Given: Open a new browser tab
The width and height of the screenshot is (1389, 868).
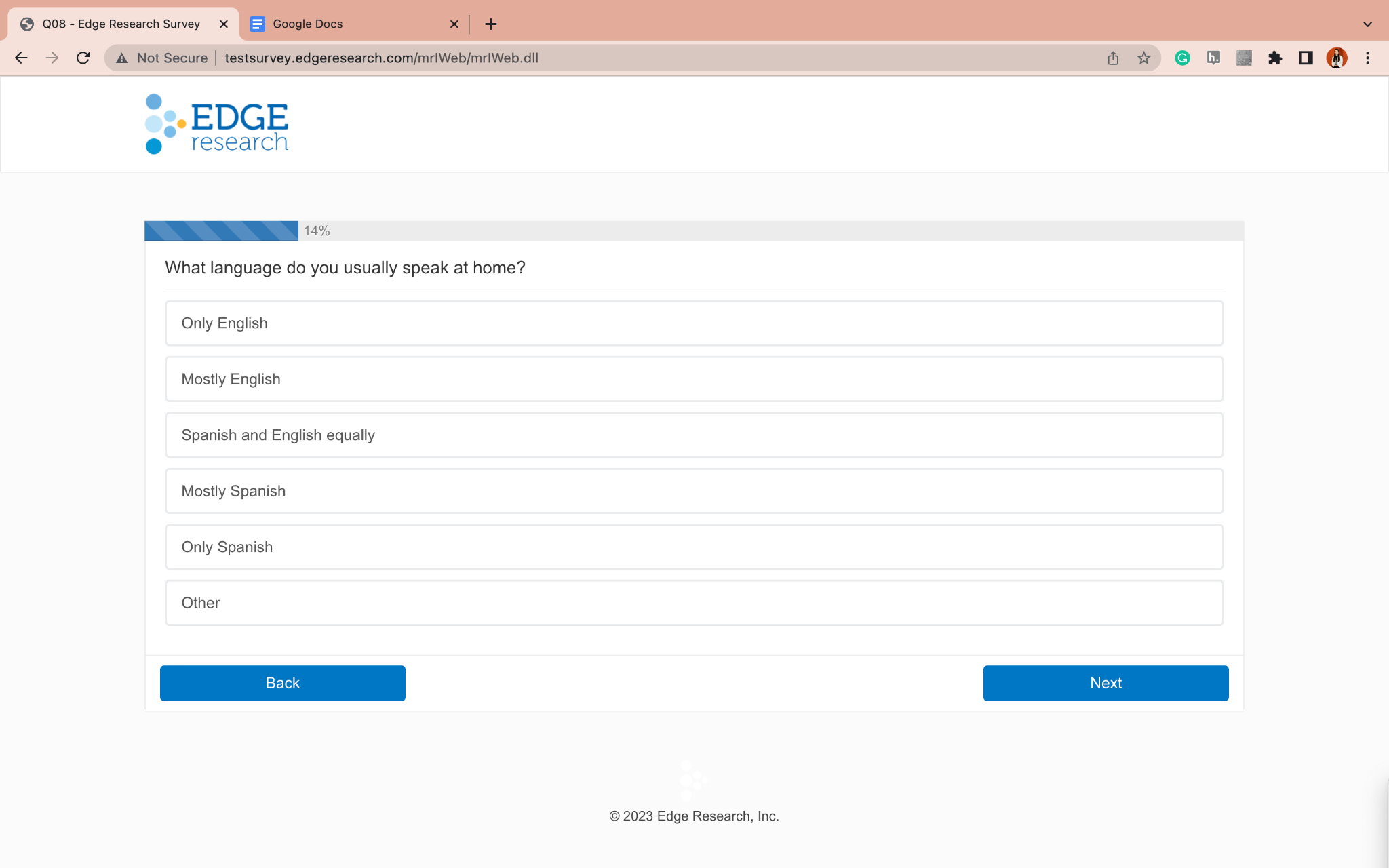Looking at the screenshot, I should point(491,24).
